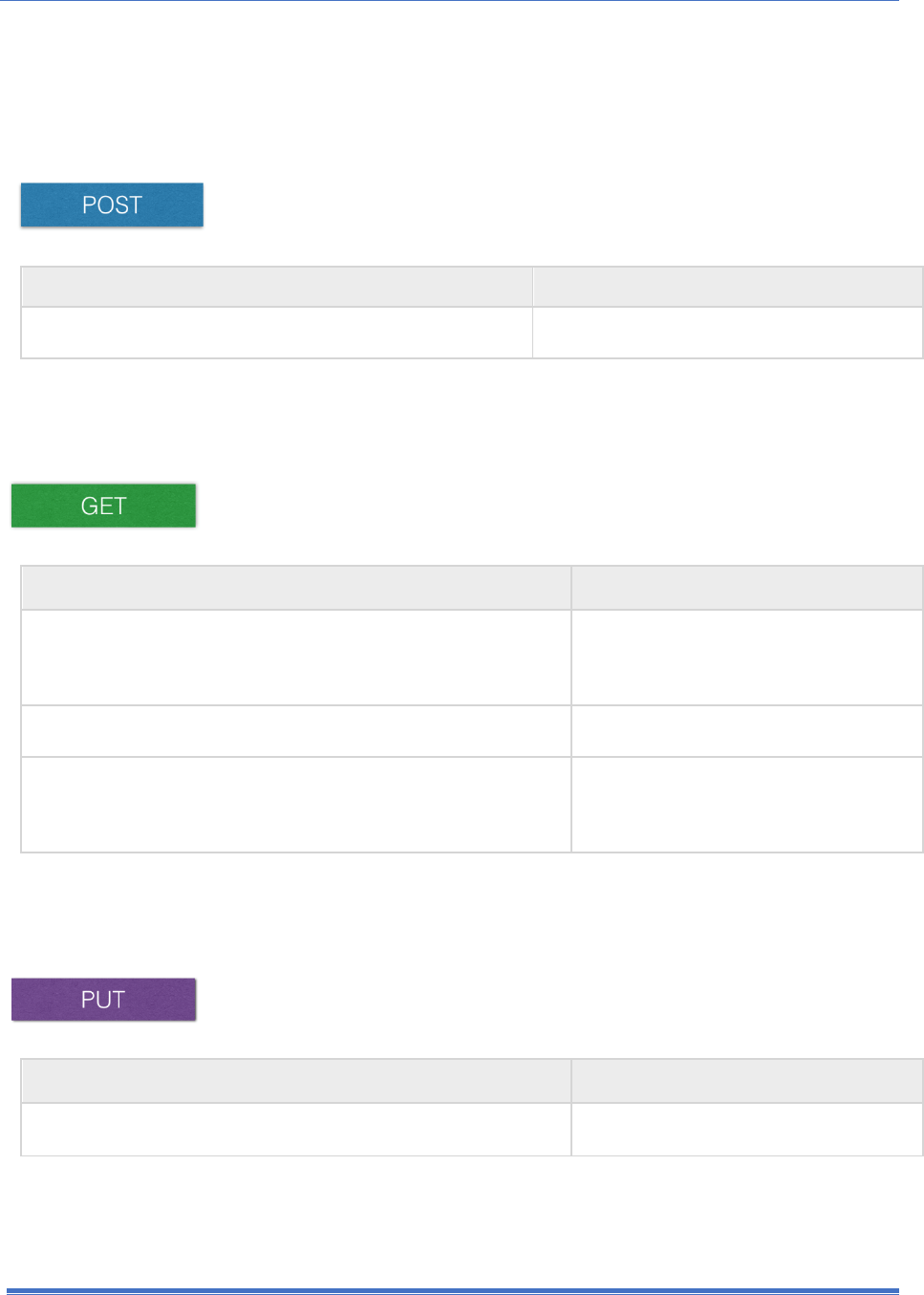Image resolution: width=924 pixels, height=1295 pixels.
Task: Click last-row right cell in GET table
Action: click(746, 805)
